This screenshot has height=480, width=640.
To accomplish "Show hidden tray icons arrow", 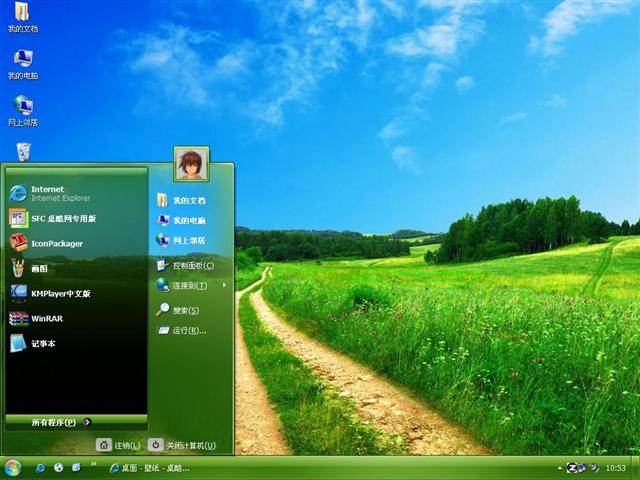I will (x=560, y=468).
